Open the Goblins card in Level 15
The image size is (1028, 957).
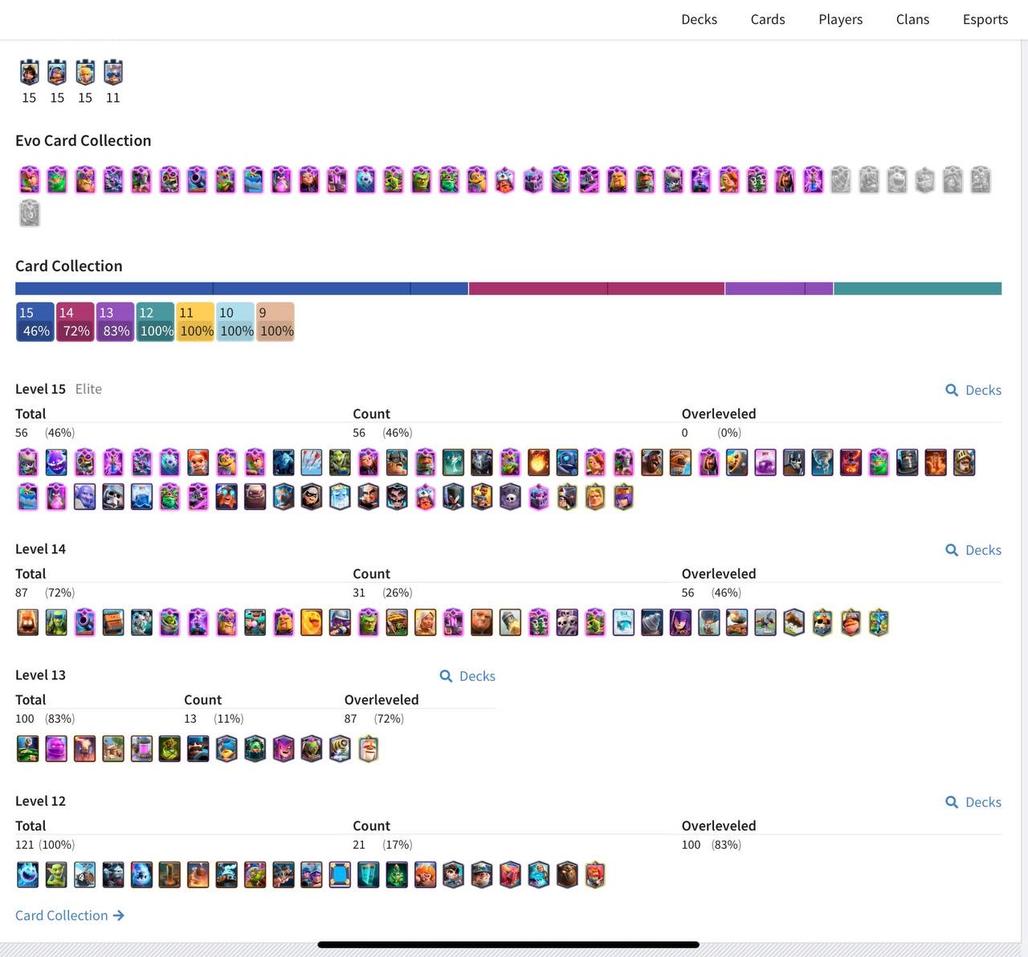(x=340, y=463)
